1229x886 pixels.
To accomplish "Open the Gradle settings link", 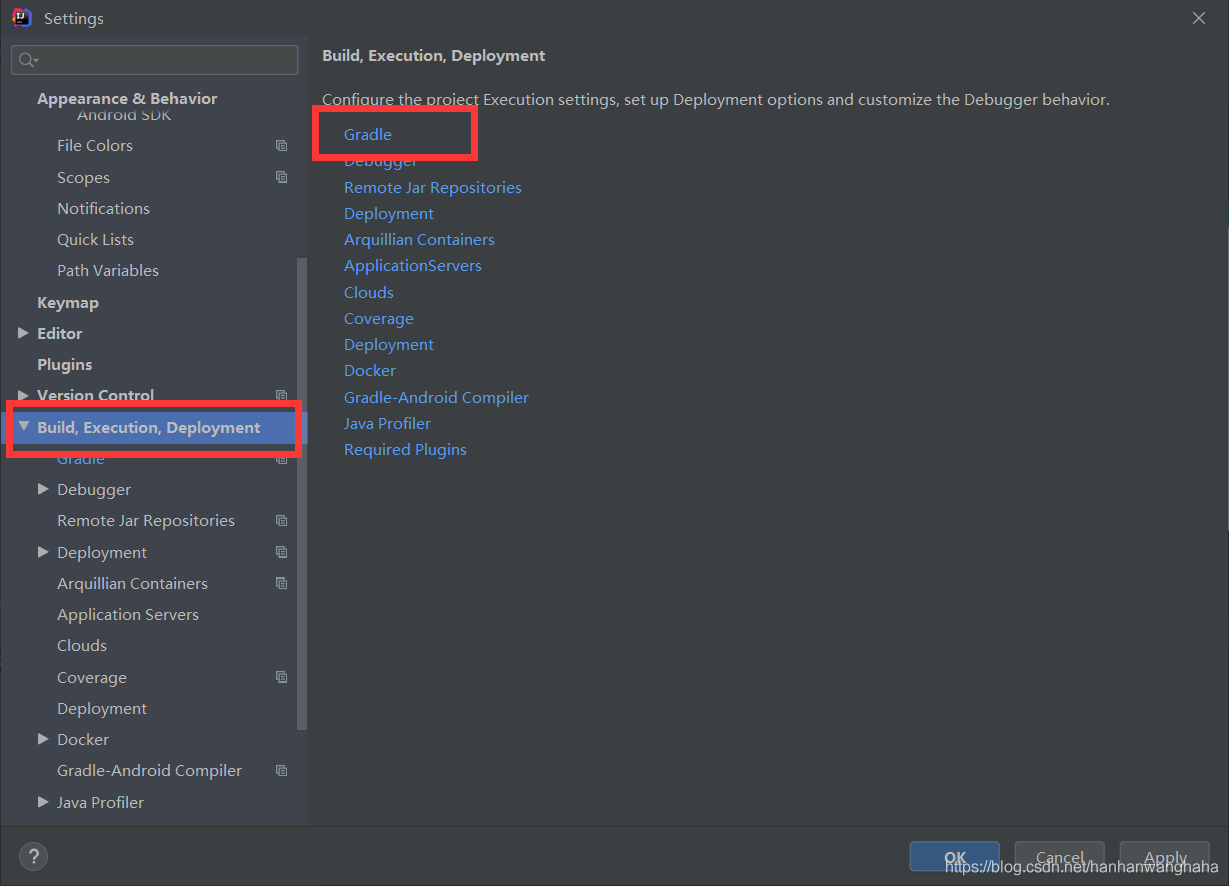I will (367, 134).
